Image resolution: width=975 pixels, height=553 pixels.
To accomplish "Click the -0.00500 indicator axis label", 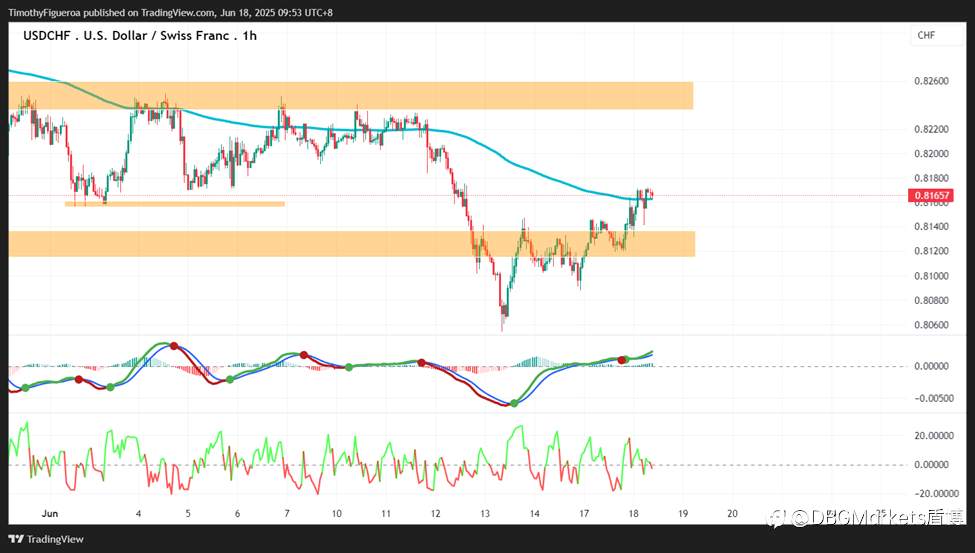I will coord(933,398).
